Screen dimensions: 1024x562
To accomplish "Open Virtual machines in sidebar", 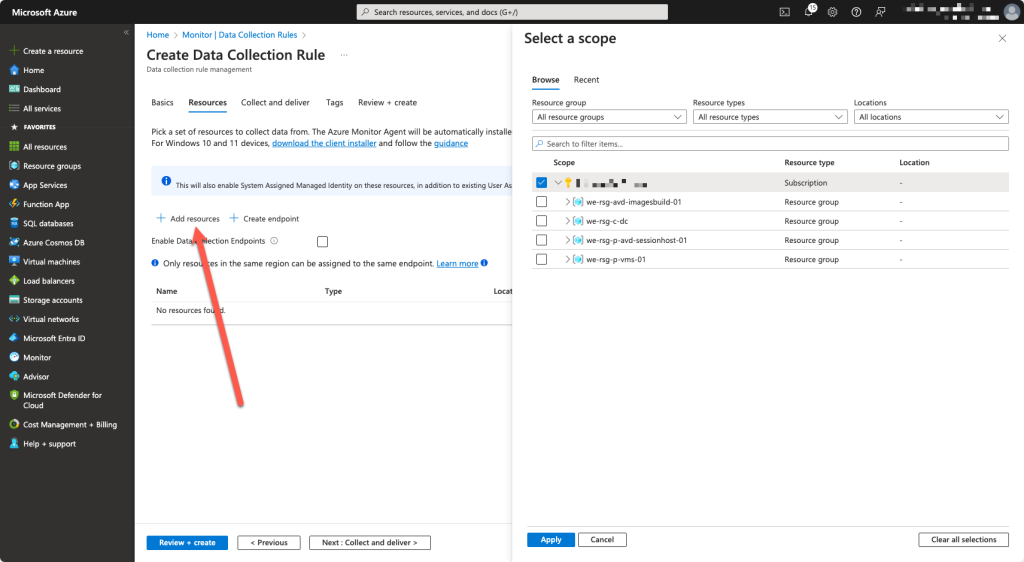I will 51,262.
